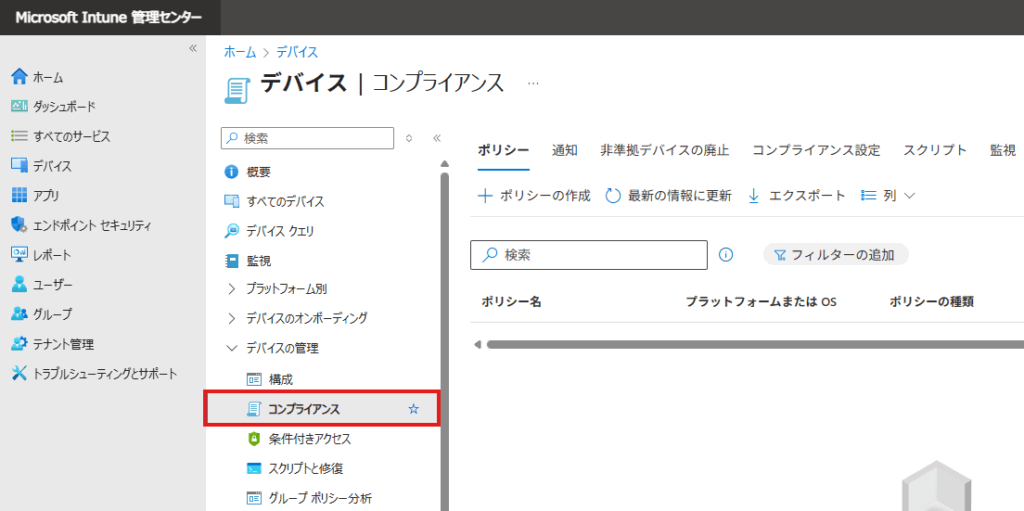Click the スクリプトと修復 terminal icon

[x=253, y=469]
